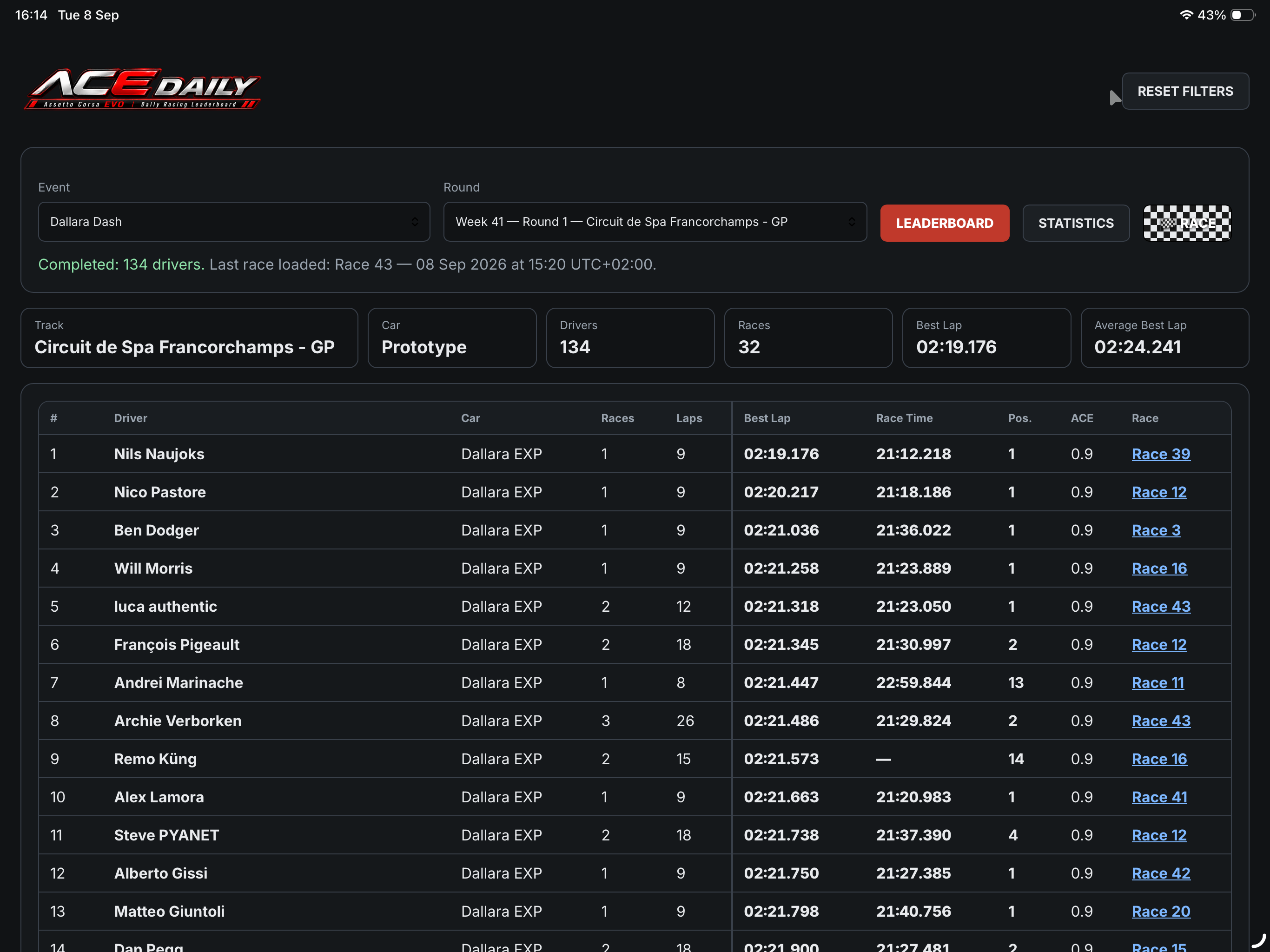This screenshot has width=1270, height=952.
Task: Open Race 11 link for Andrei Marinache
Action: [x=1158, y=683]
